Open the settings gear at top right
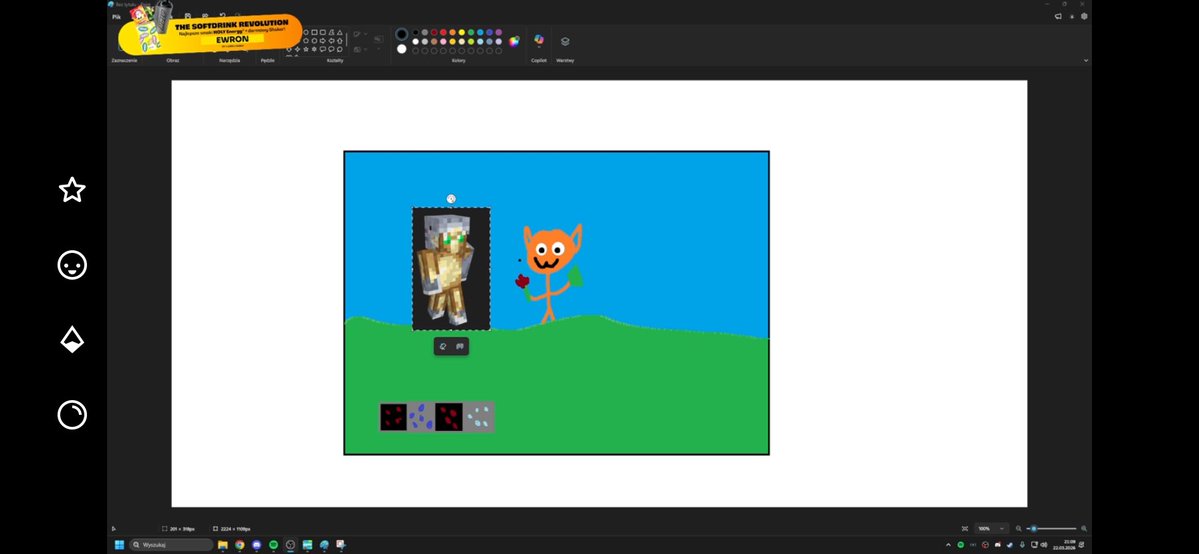The height and width of the screenshot is (554, 1199). tap(1084, 15)
